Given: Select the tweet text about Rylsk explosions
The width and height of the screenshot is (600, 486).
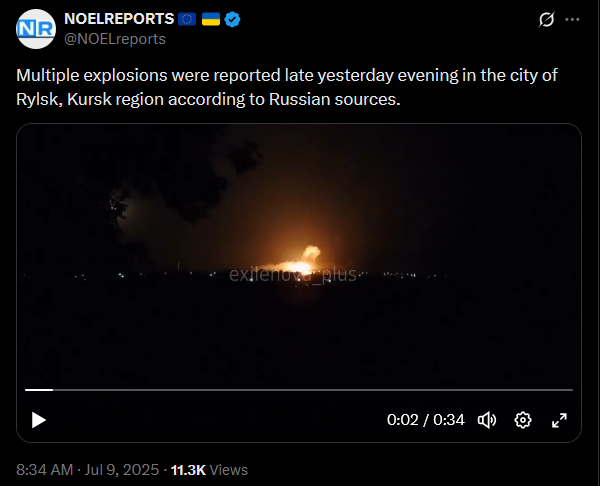Looking at the screenshot, I should pos(287,87).
